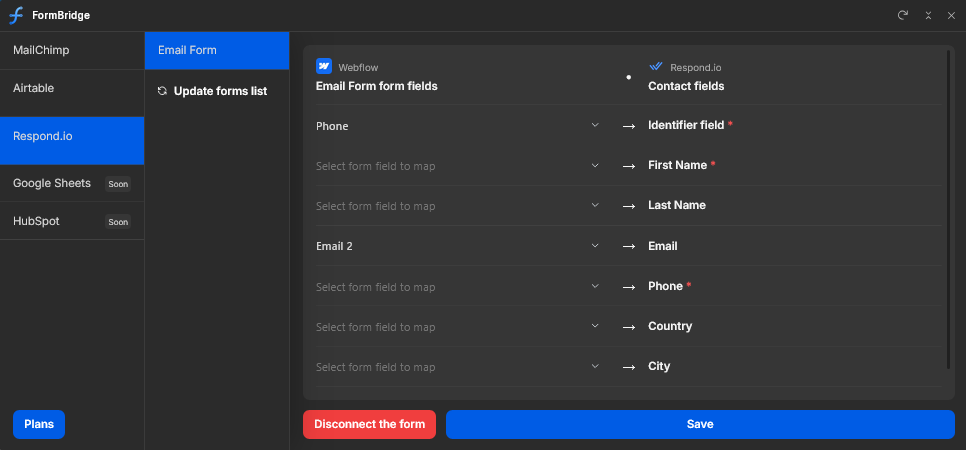
Task: Click the 'Country' label
Action: (670, 326)
